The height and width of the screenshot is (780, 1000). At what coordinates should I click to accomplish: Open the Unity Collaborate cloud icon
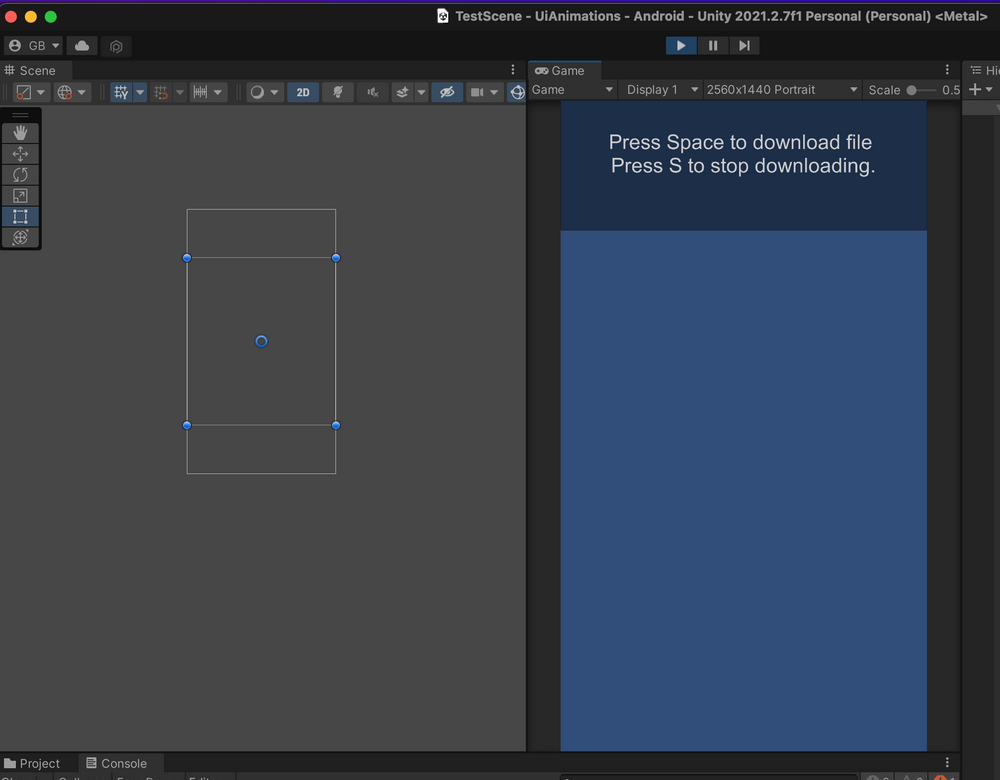coord(81,46)
